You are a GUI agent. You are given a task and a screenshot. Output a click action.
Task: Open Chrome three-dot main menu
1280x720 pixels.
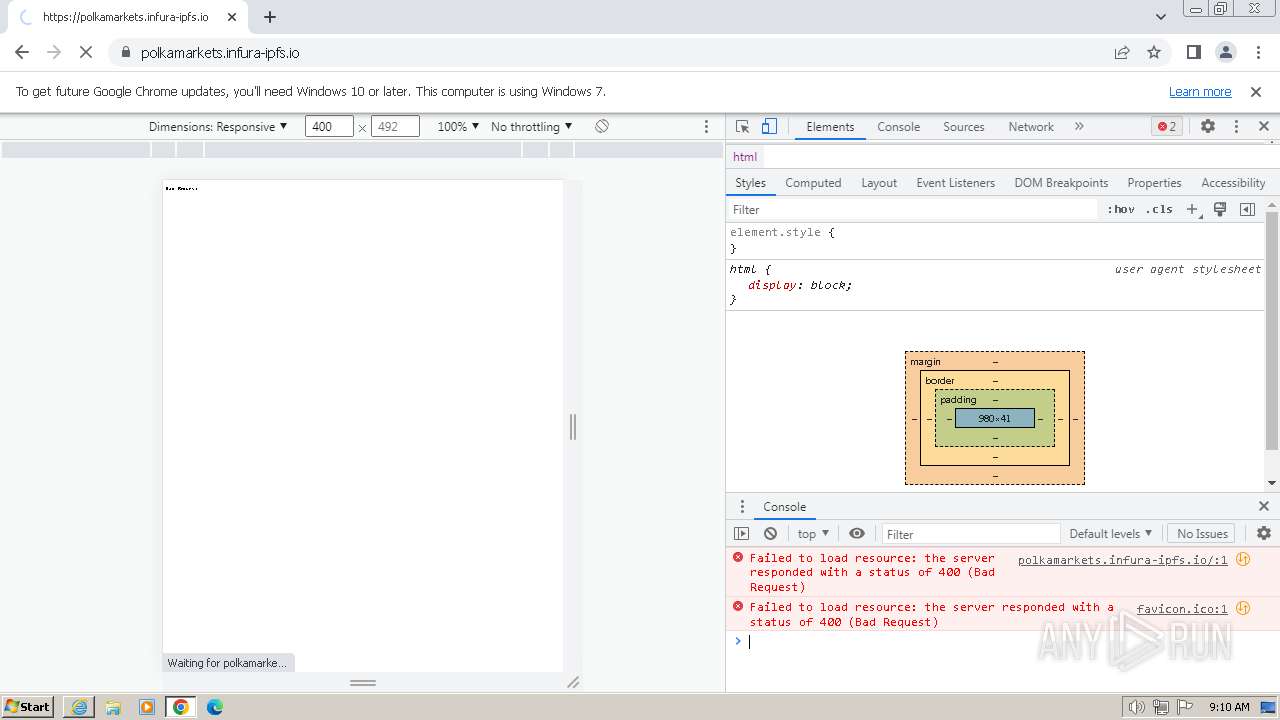(x=1257, y=53)
